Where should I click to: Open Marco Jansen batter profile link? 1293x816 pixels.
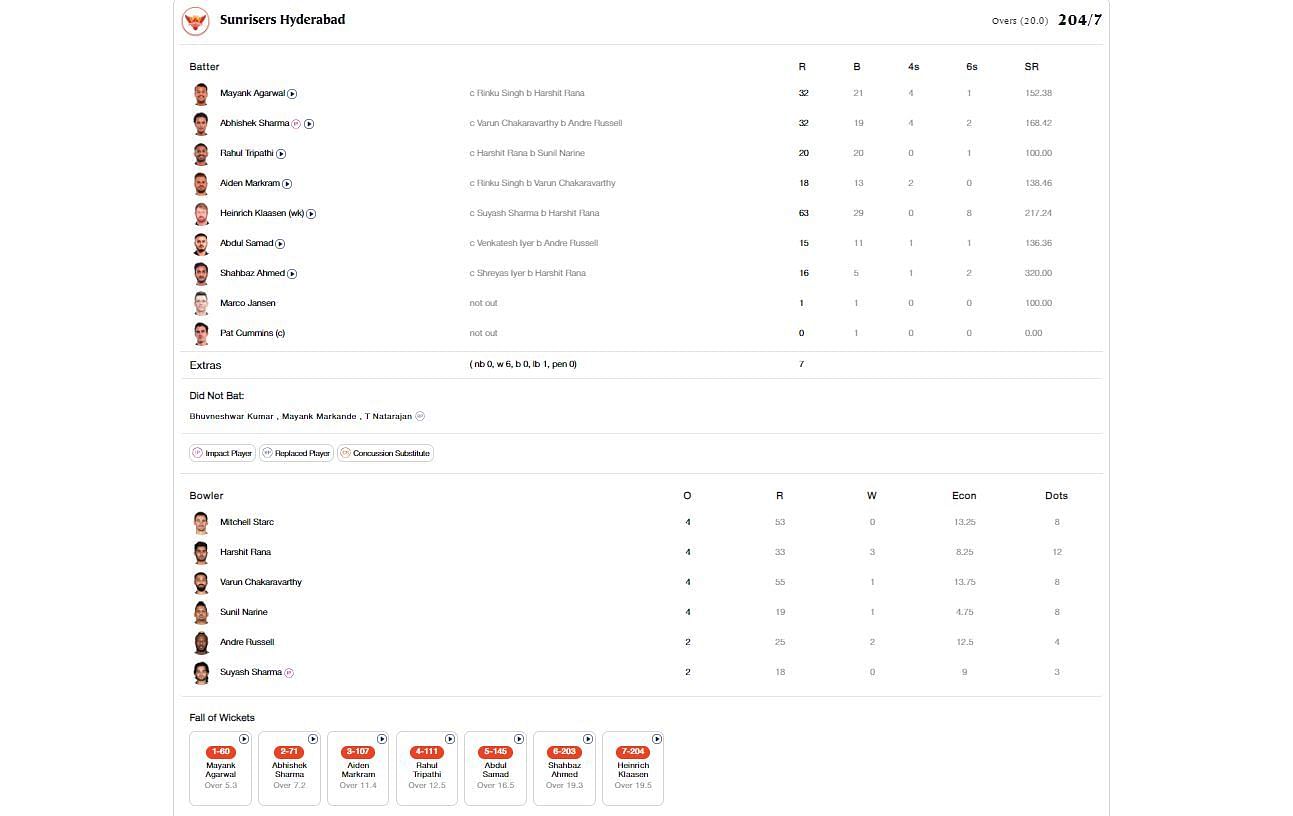(x=248, y=303)
